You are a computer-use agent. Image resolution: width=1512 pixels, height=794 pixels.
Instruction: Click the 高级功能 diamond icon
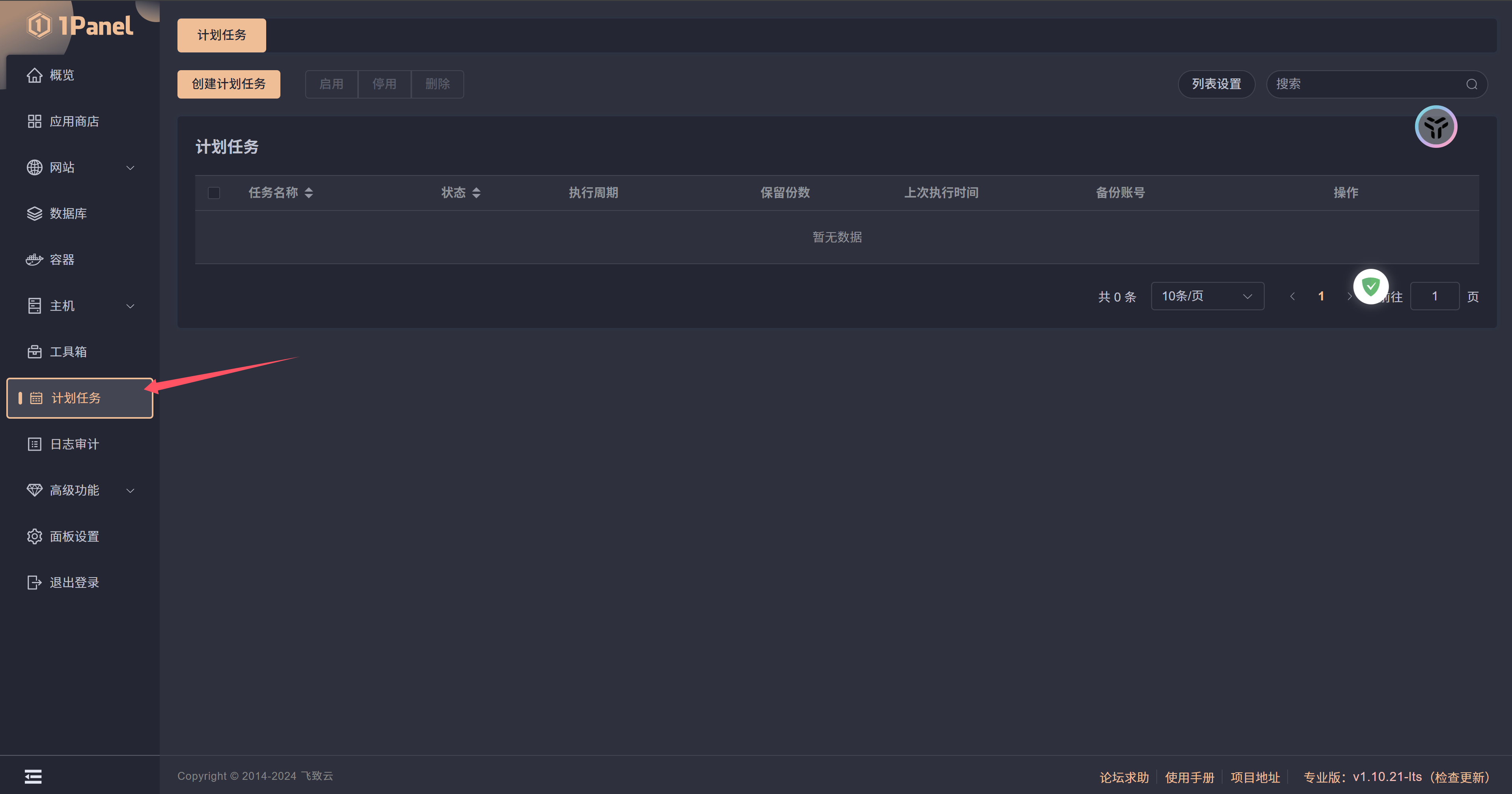coord(35,490)
